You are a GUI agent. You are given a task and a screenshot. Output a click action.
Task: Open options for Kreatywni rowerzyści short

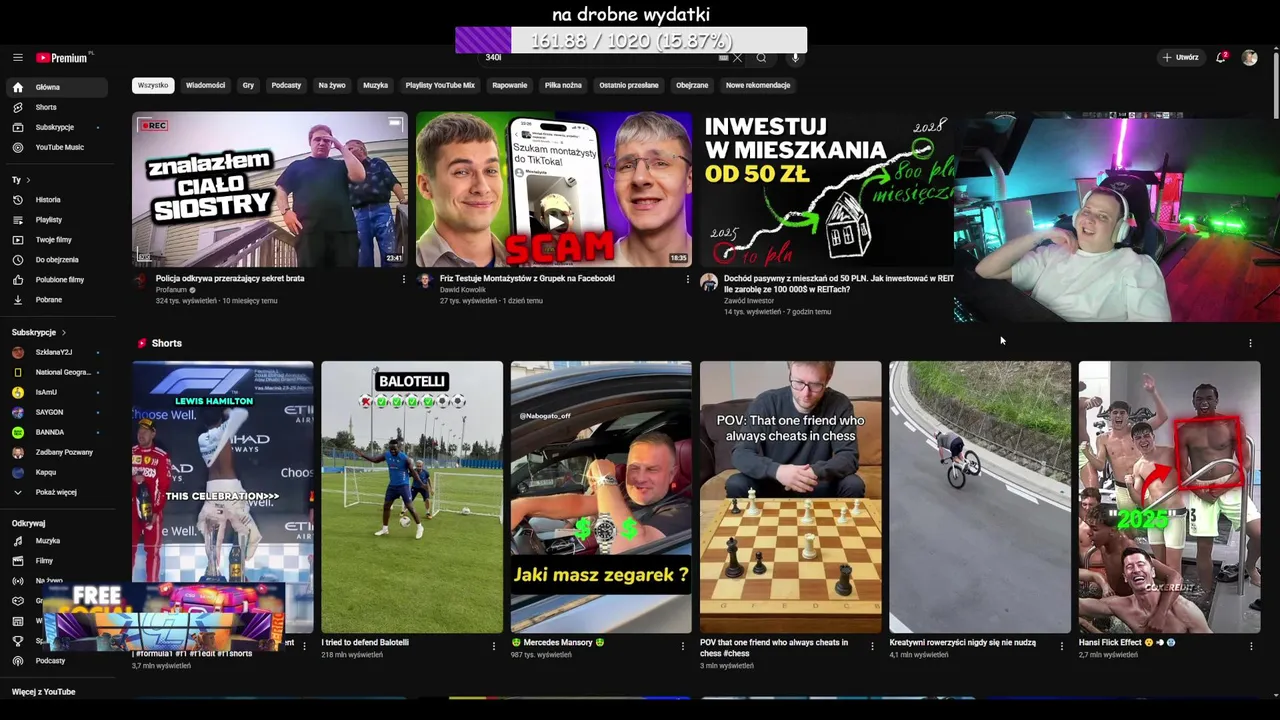point(1062,646)
